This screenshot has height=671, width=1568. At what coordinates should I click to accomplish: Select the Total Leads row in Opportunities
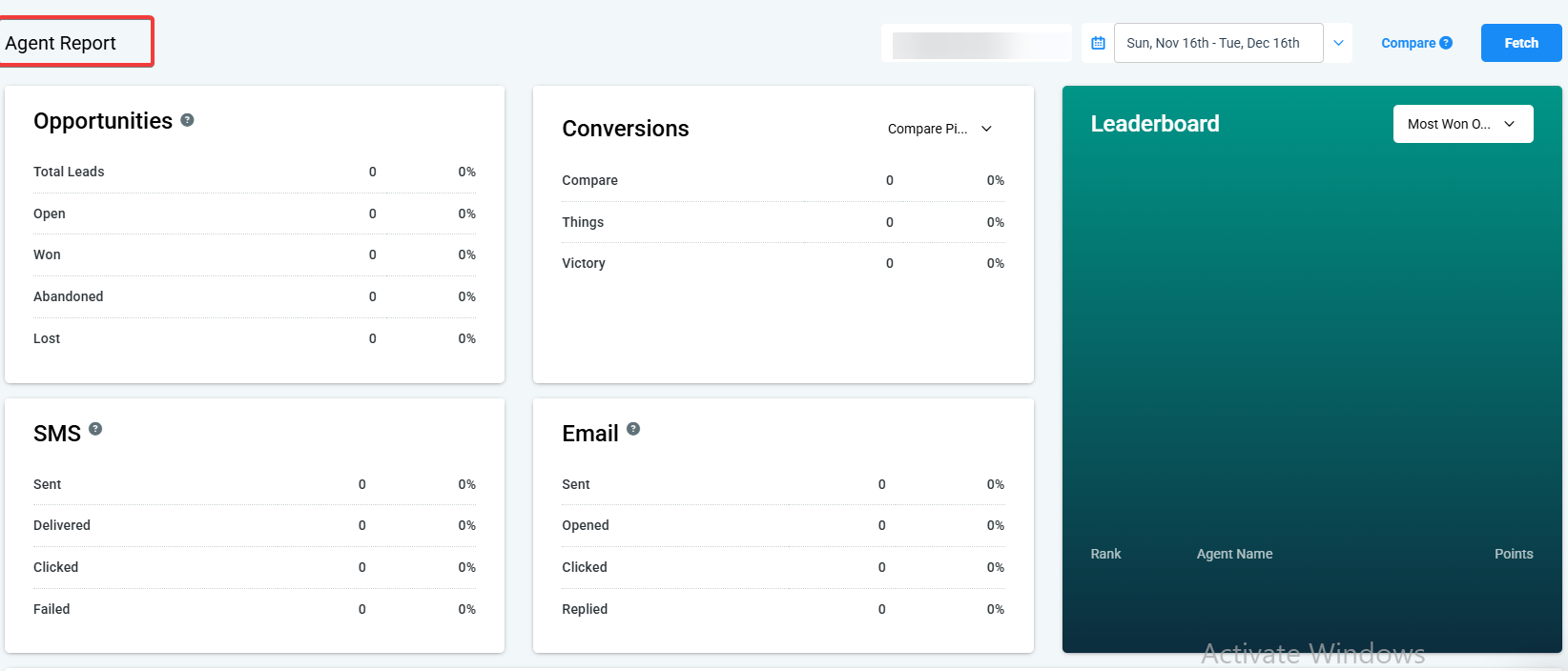(x=69, y=172)
